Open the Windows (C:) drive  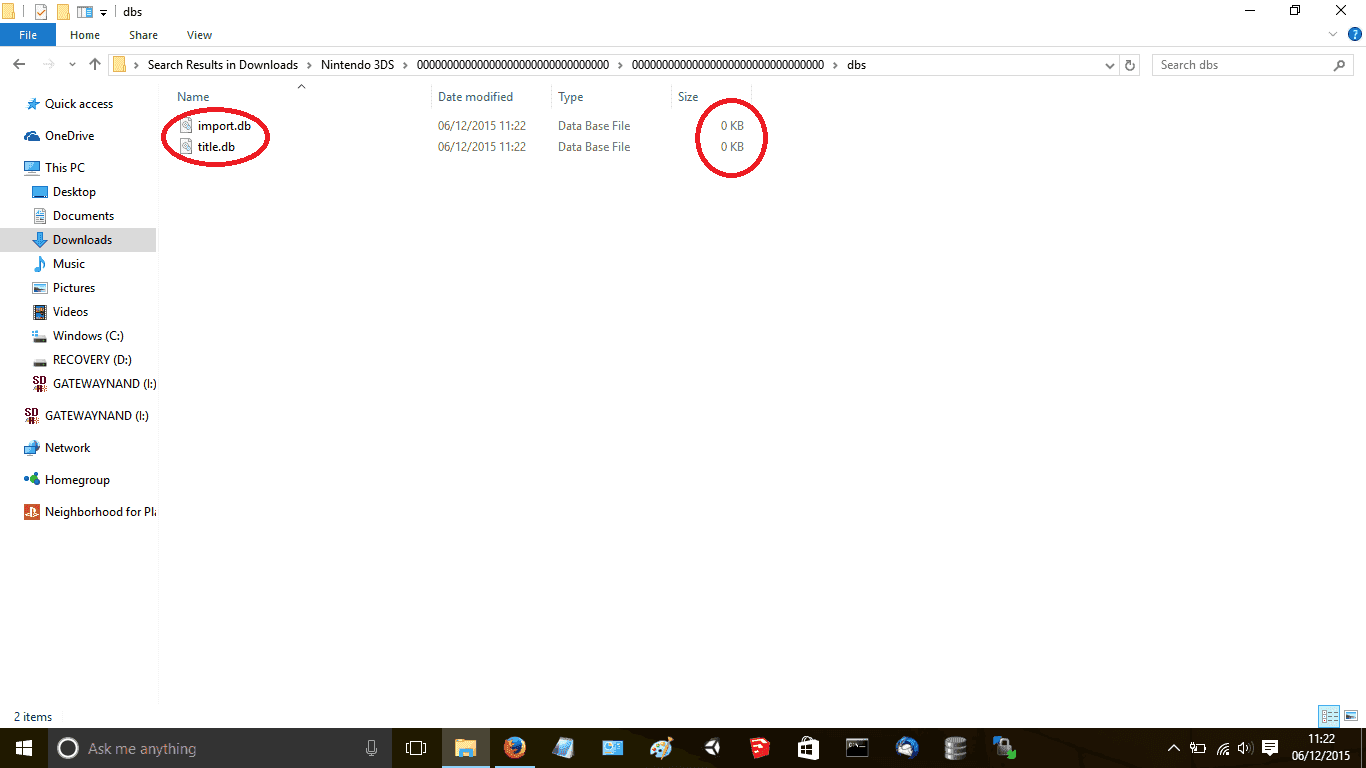[88, 336]
